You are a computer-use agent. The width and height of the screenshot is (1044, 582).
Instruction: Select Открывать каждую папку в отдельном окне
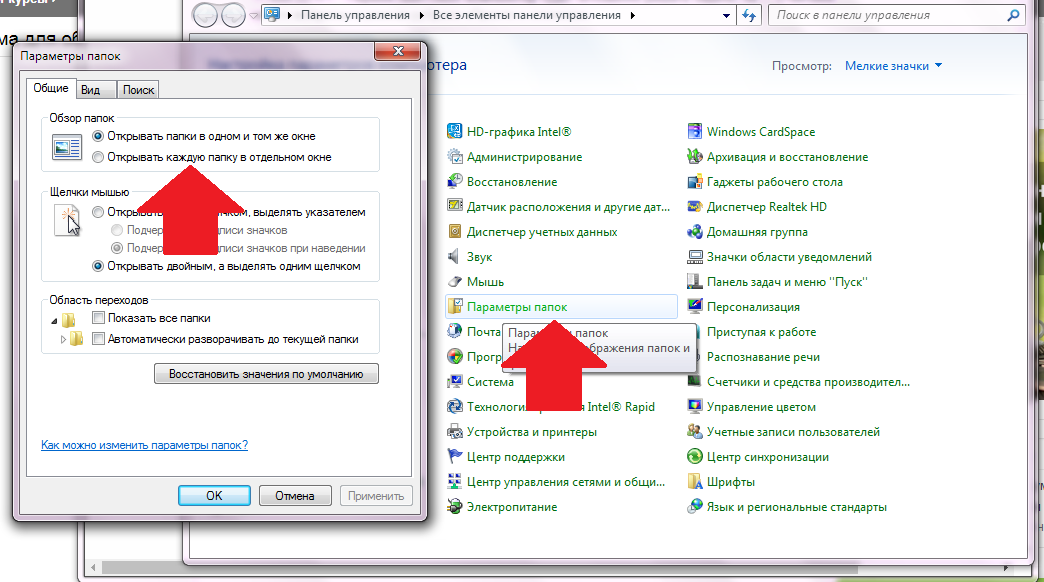[x=98, y=157]
